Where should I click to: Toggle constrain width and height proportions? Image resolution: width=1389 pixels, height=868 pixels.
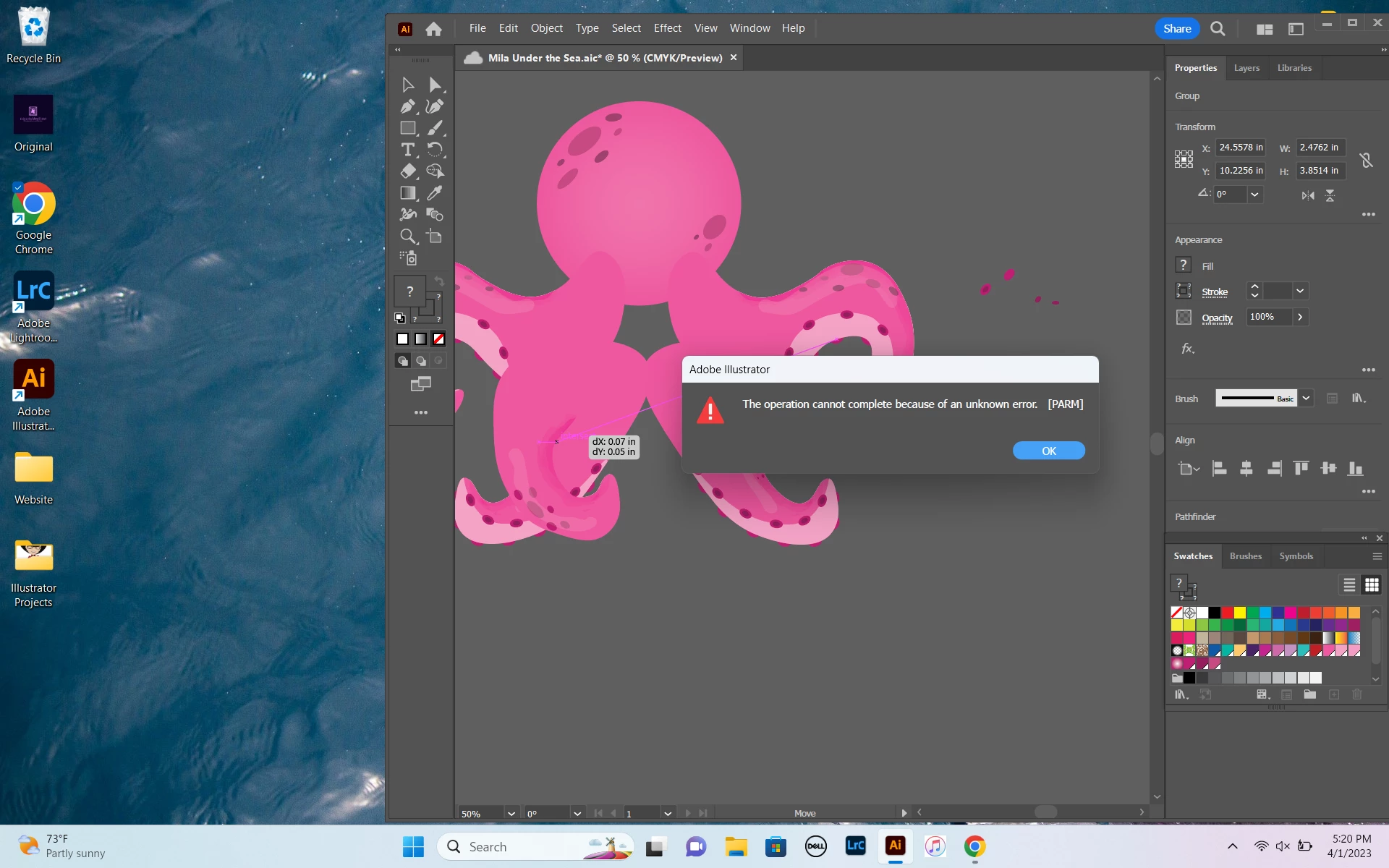pos(1366,160)
